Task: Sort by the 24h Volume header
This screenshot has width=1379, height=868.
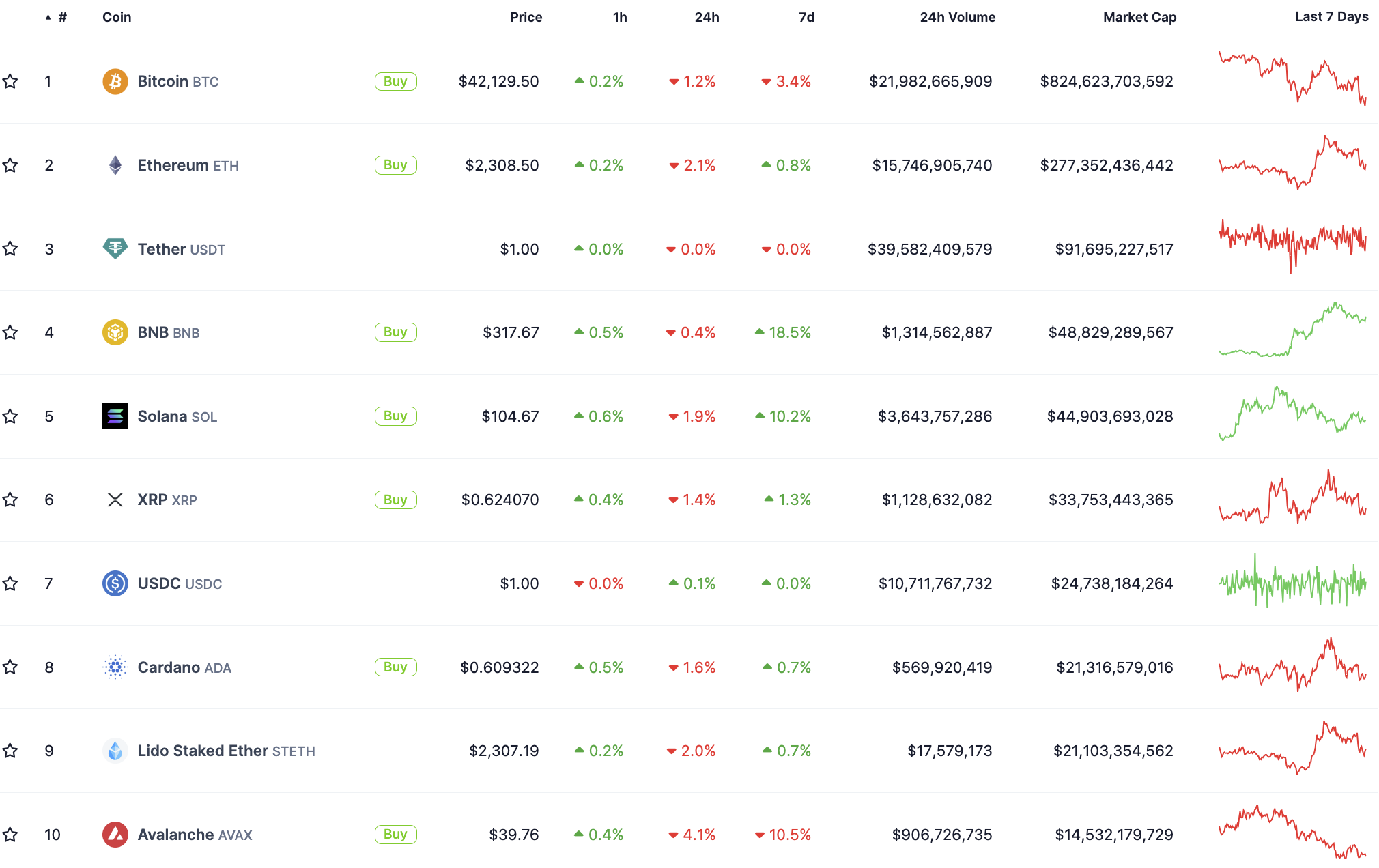Action: click(x=958, y=17)
